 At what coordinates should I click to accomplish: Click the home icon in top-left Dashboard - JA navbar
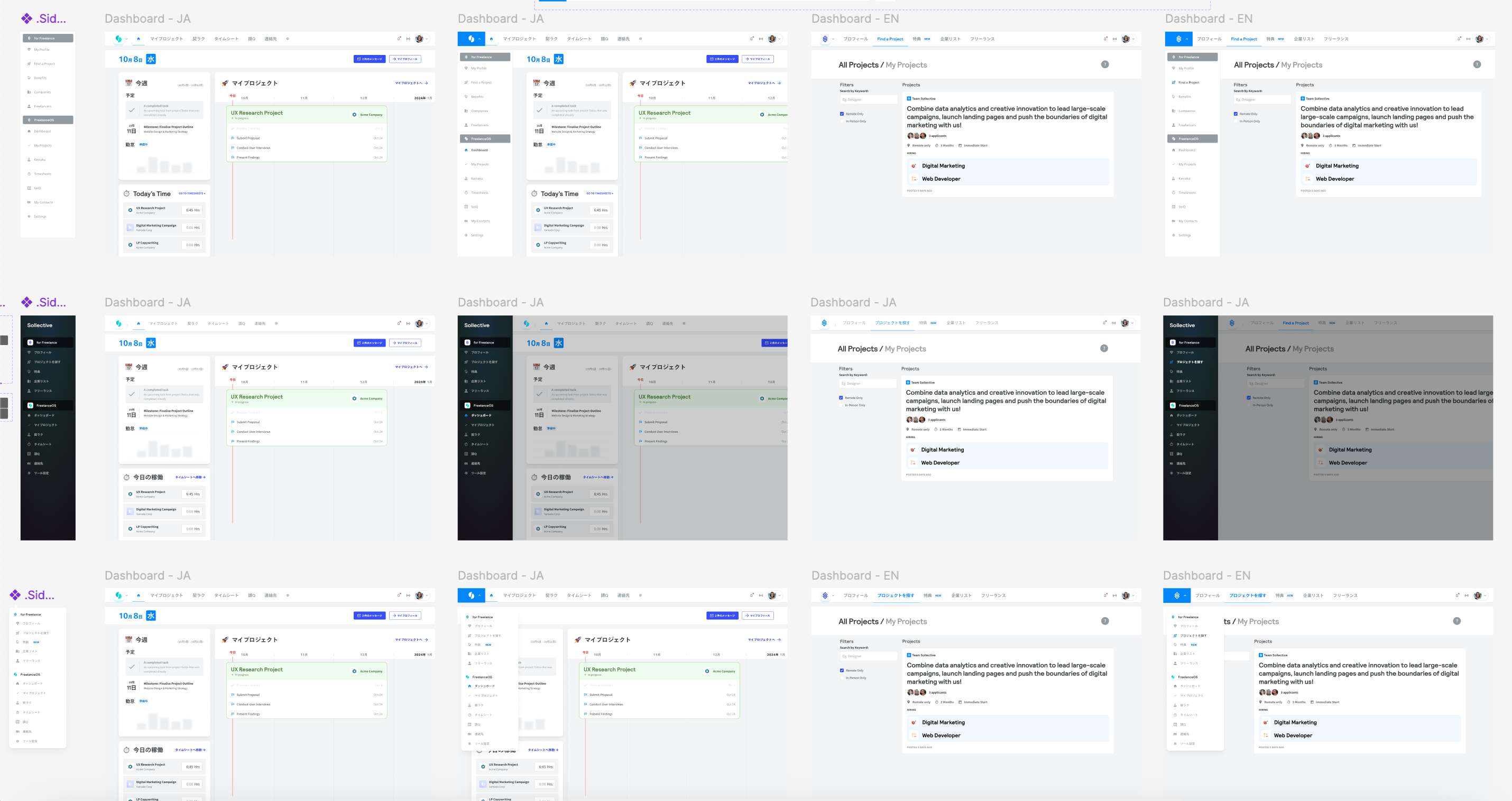click(139, 39)
